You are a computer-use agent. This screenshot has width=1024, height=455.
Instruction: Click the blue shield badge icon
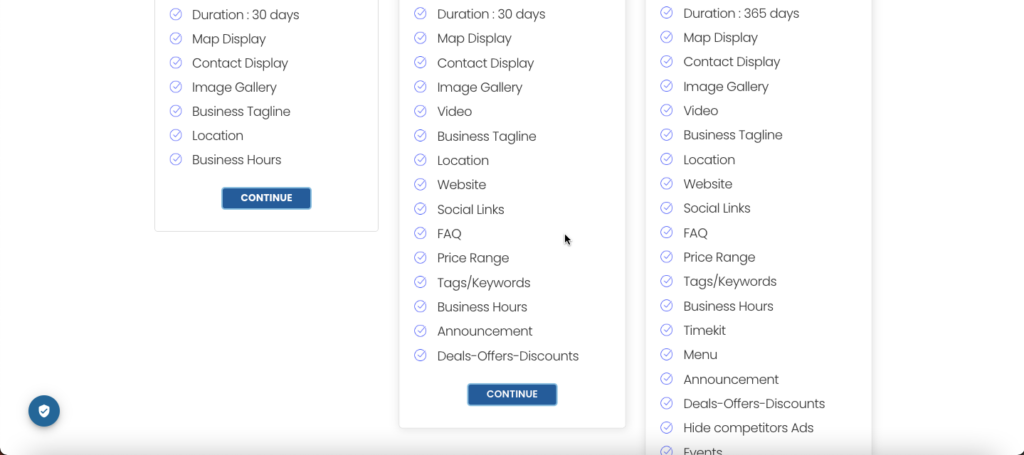click(x=44, y=411)
